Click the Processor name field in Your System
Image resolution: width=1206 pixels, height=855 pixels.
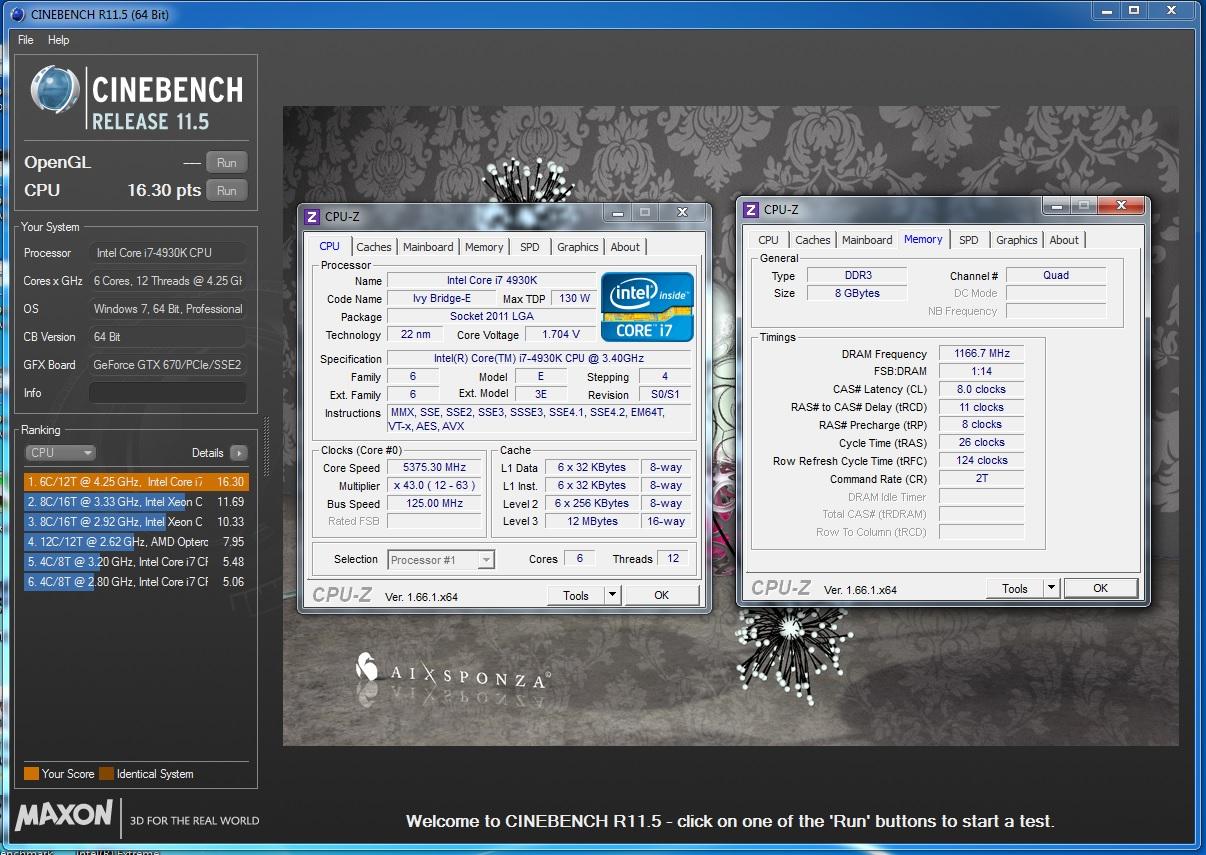(167, 253)
